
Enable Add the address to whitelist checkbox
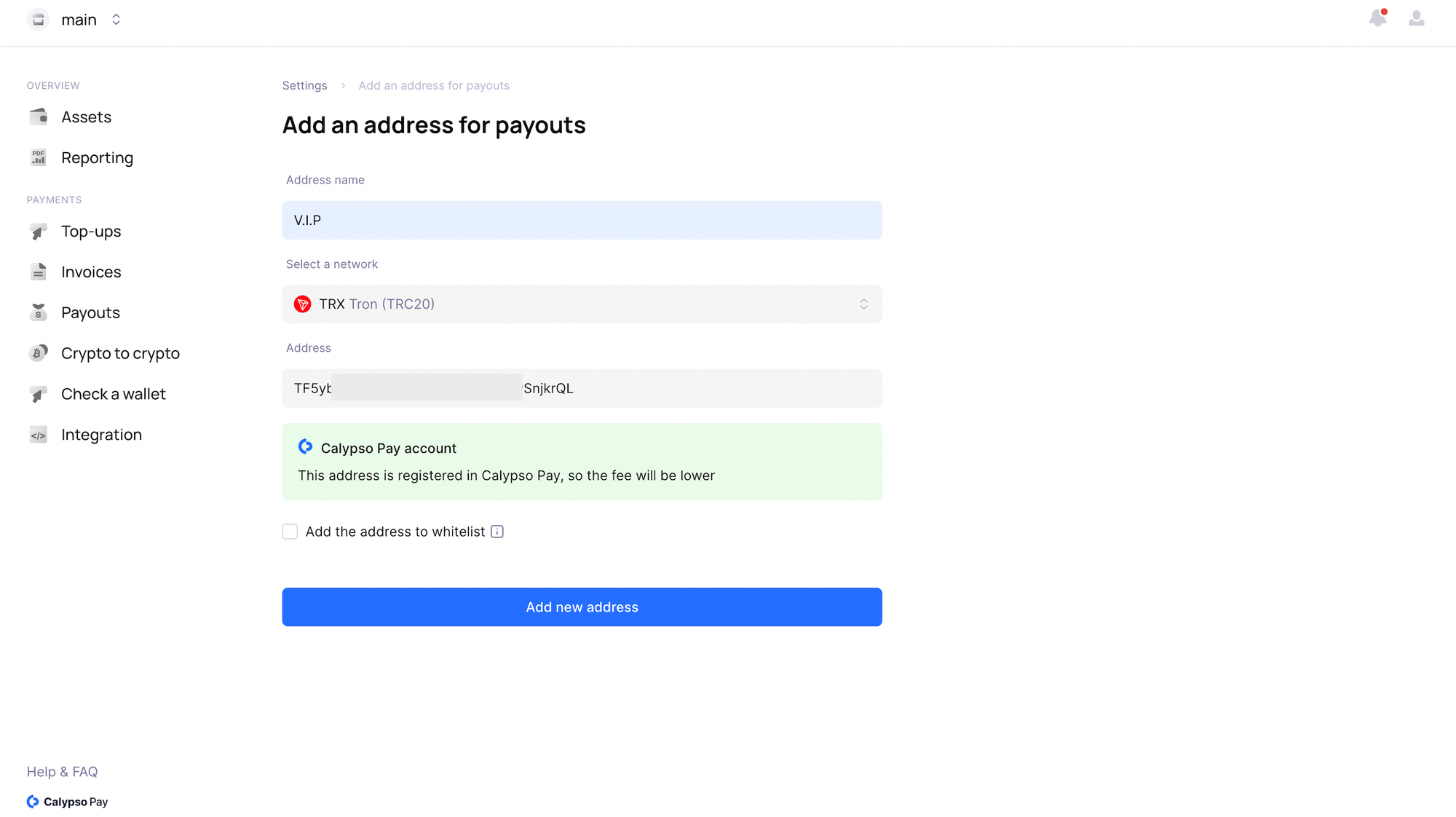tap(290, 532)
